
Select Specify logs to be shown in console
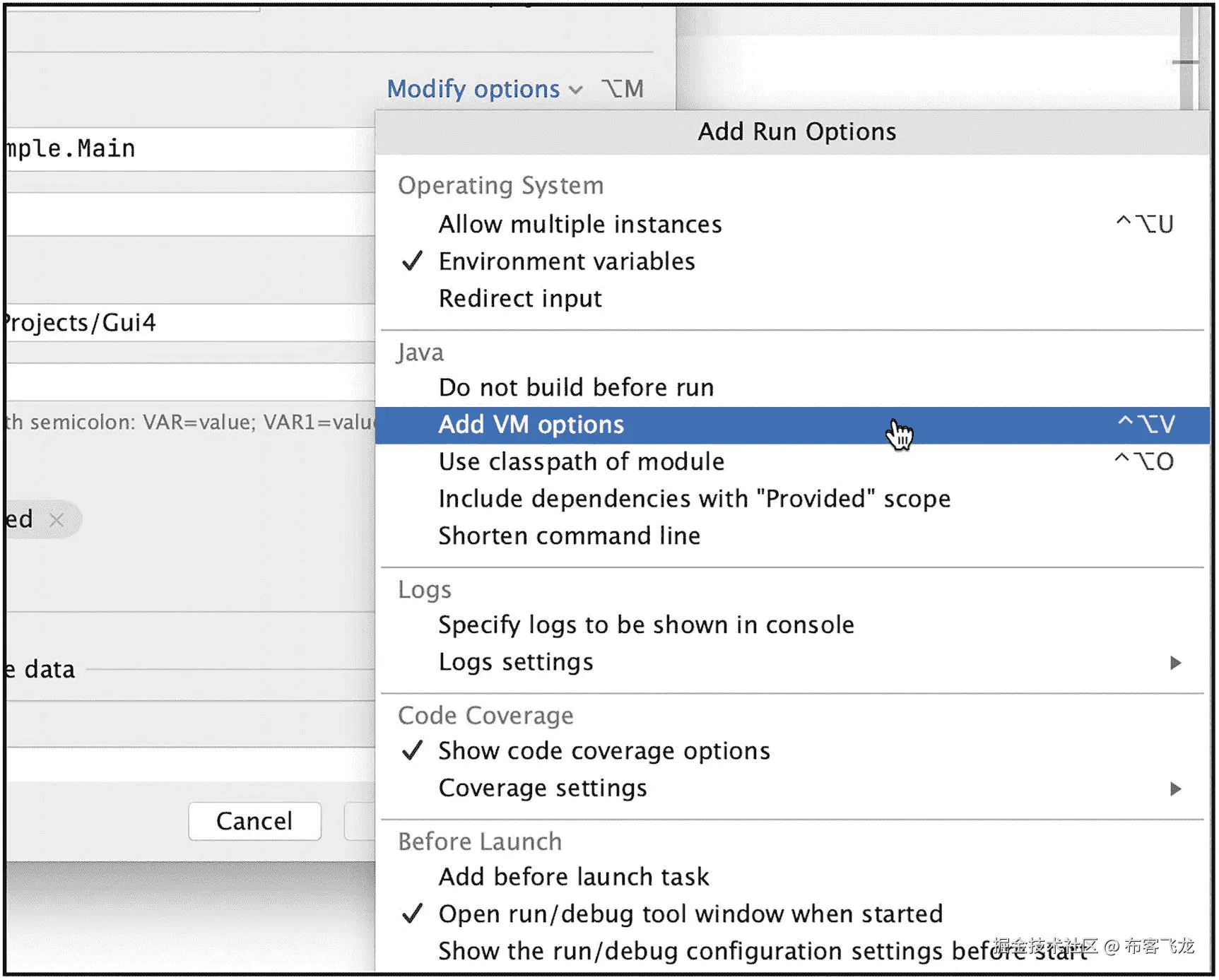pos(645,625)
